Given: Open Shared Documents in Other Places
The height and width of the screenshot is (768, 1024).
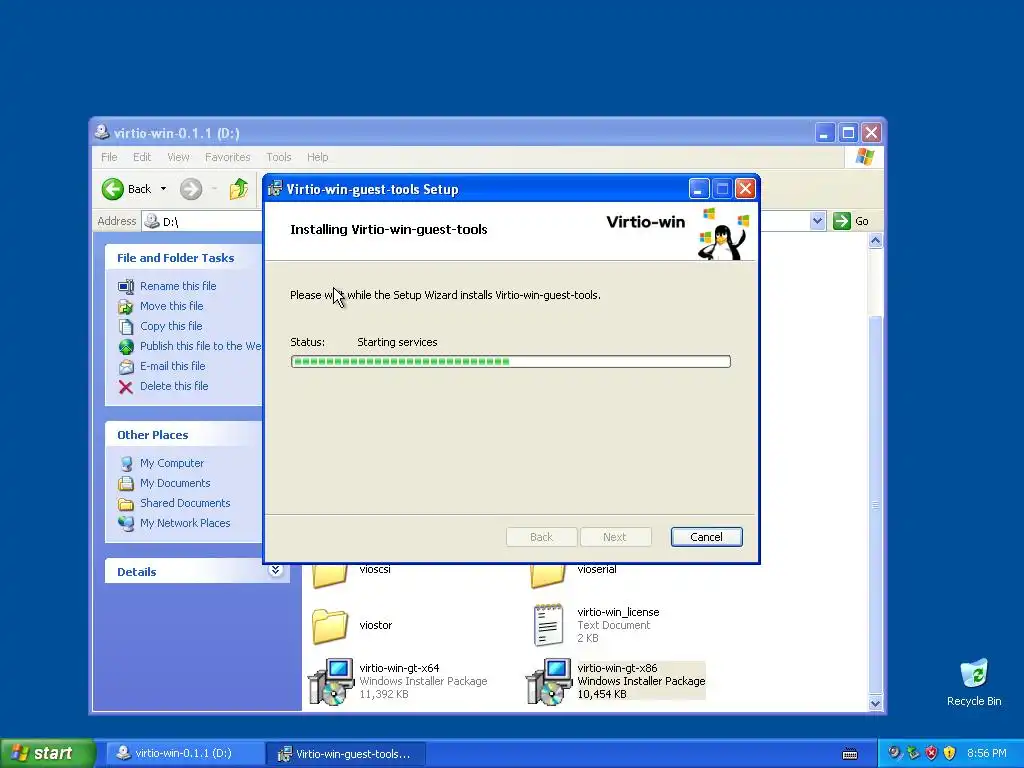Looking at the screenshot, I should pyautogui.click(x=185, y=503).
